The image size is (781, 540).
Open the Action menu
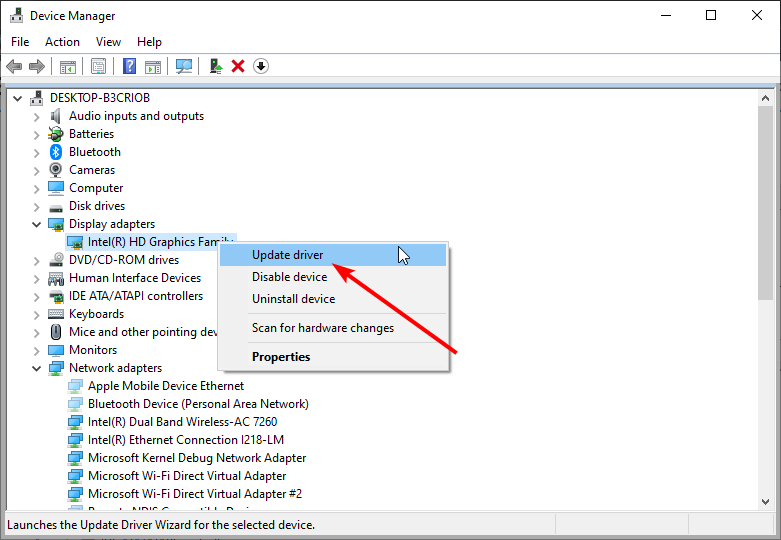[x=62, y=42]
